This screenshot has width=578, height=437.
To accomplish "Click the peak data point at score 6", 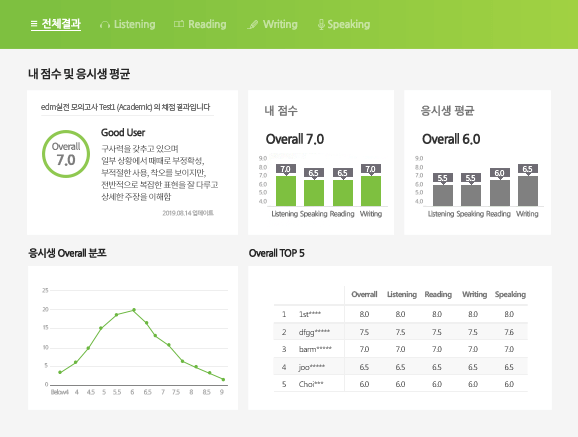I will click(x=133, y=310).
